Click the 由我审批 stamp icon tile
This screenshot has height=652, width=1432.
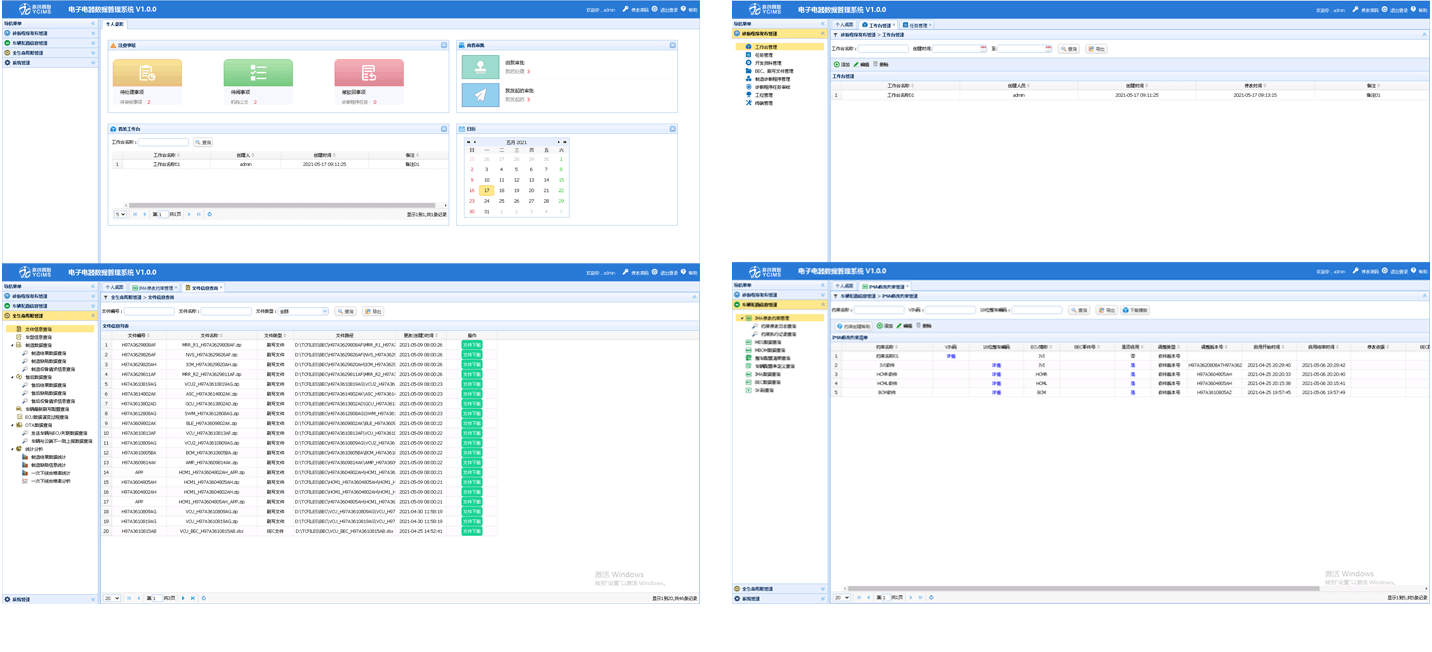tap(480, 67)
